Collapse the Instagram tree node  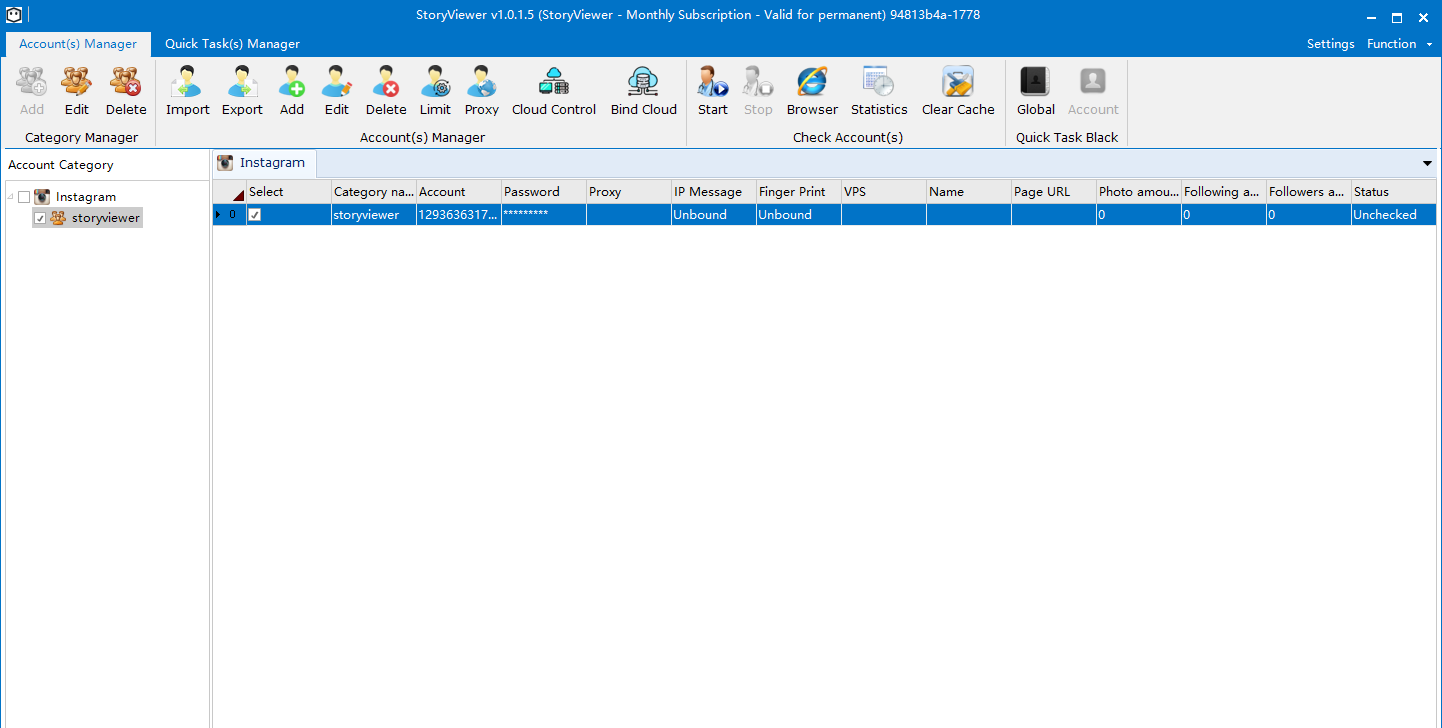(10, 197)
